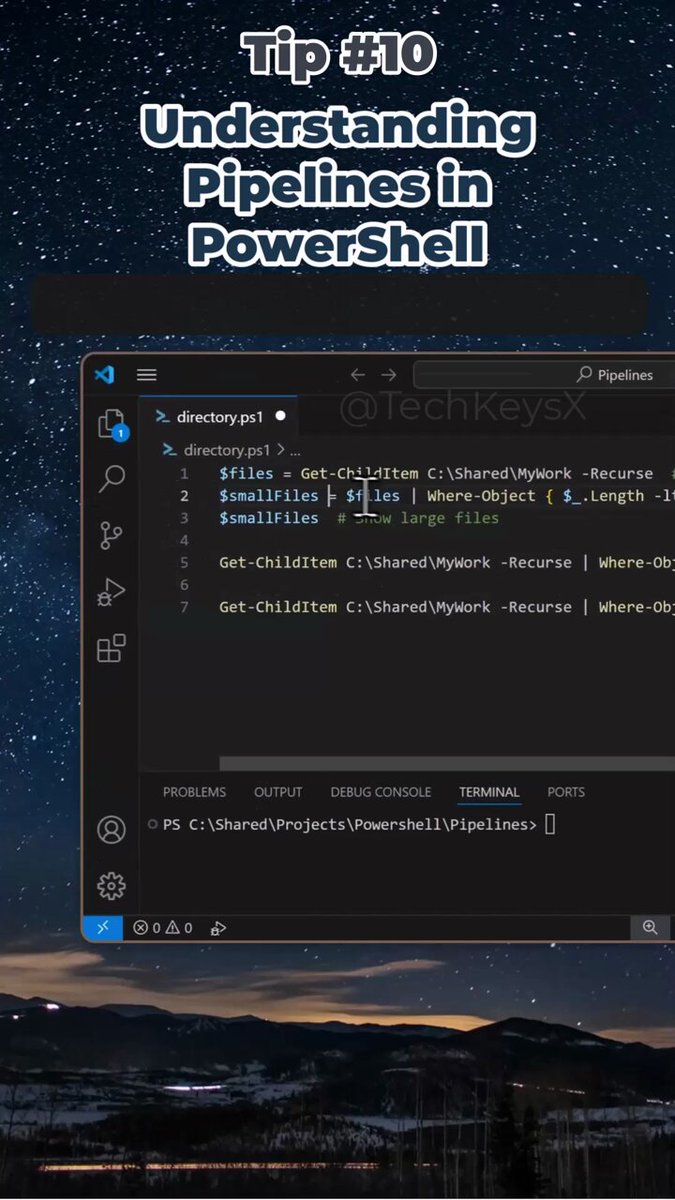This screenshot has width=675, height=1200.
Task: Switch to the PROBLEMS panel tab
Action: coord(194,792)
